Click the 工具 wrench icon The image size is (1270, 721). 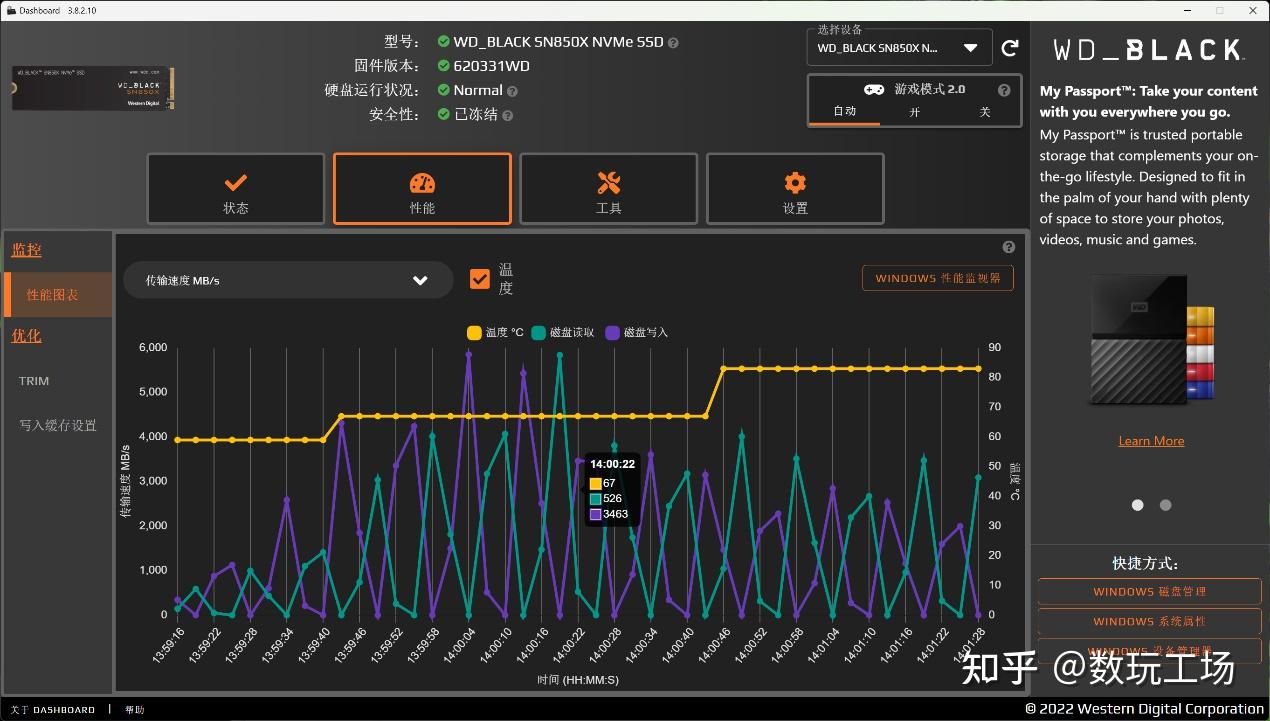pyautogui.click(x=608, y=182)
